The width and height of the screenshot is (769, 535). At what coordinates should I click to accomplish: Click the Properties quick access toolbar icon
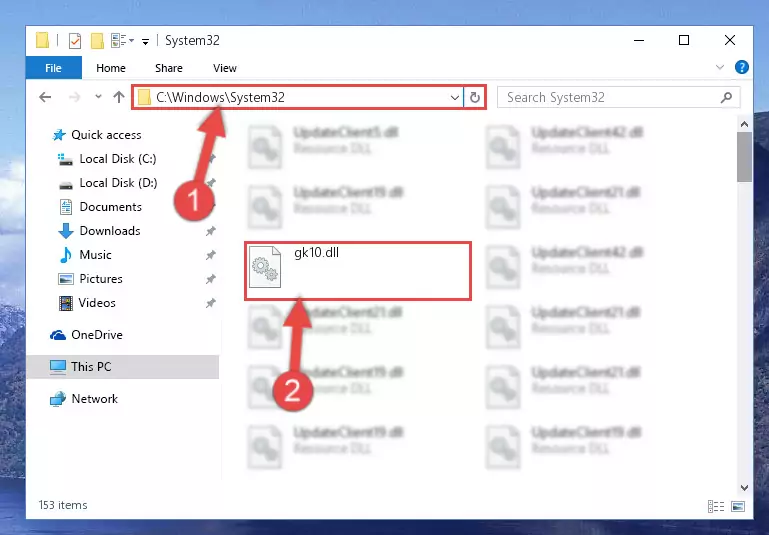[75, 40]
